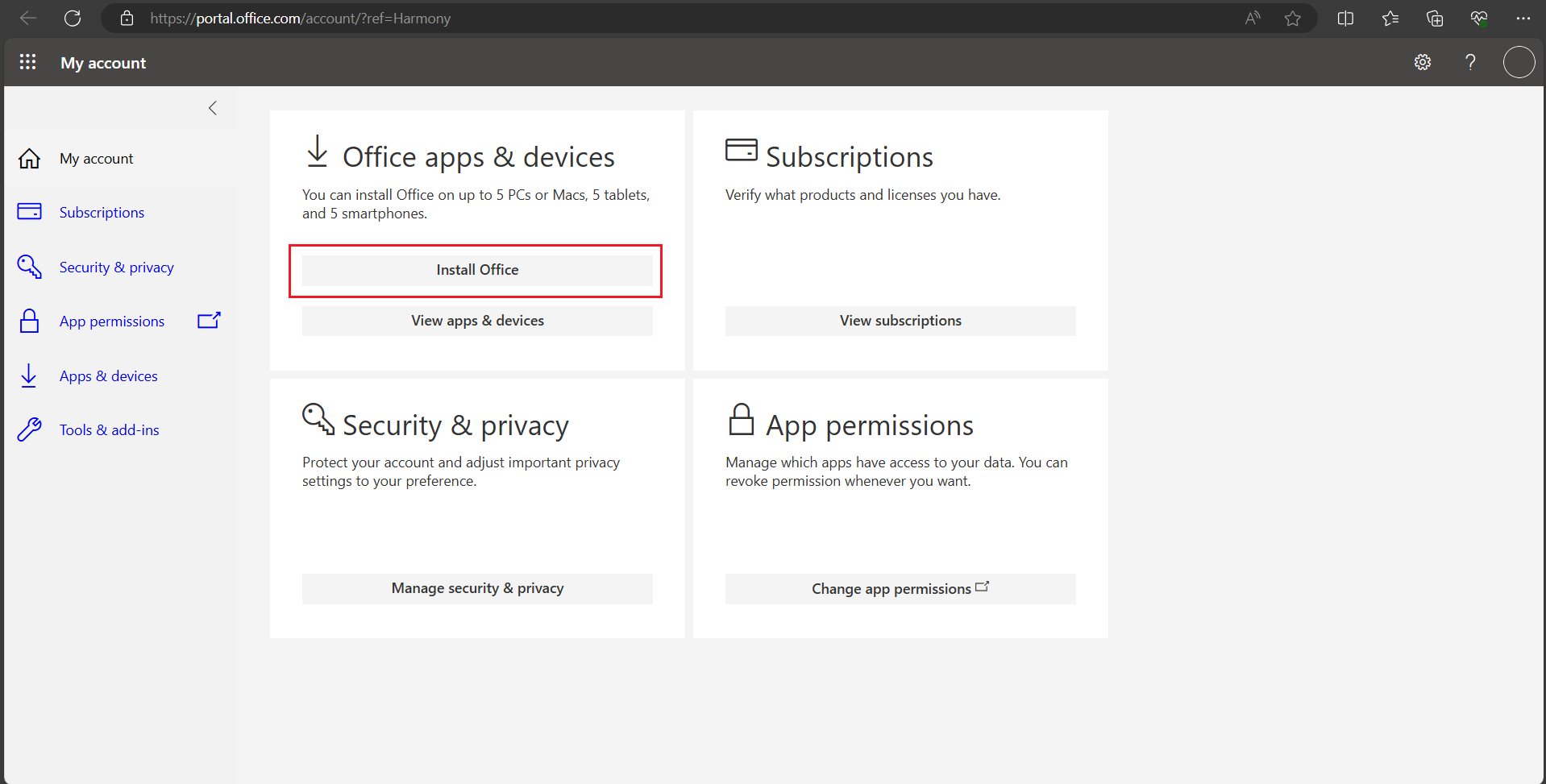This screenshot has height=784, width=1546.
Task: Open Tools & add-ins sidebar item
Action: (109, 430)
